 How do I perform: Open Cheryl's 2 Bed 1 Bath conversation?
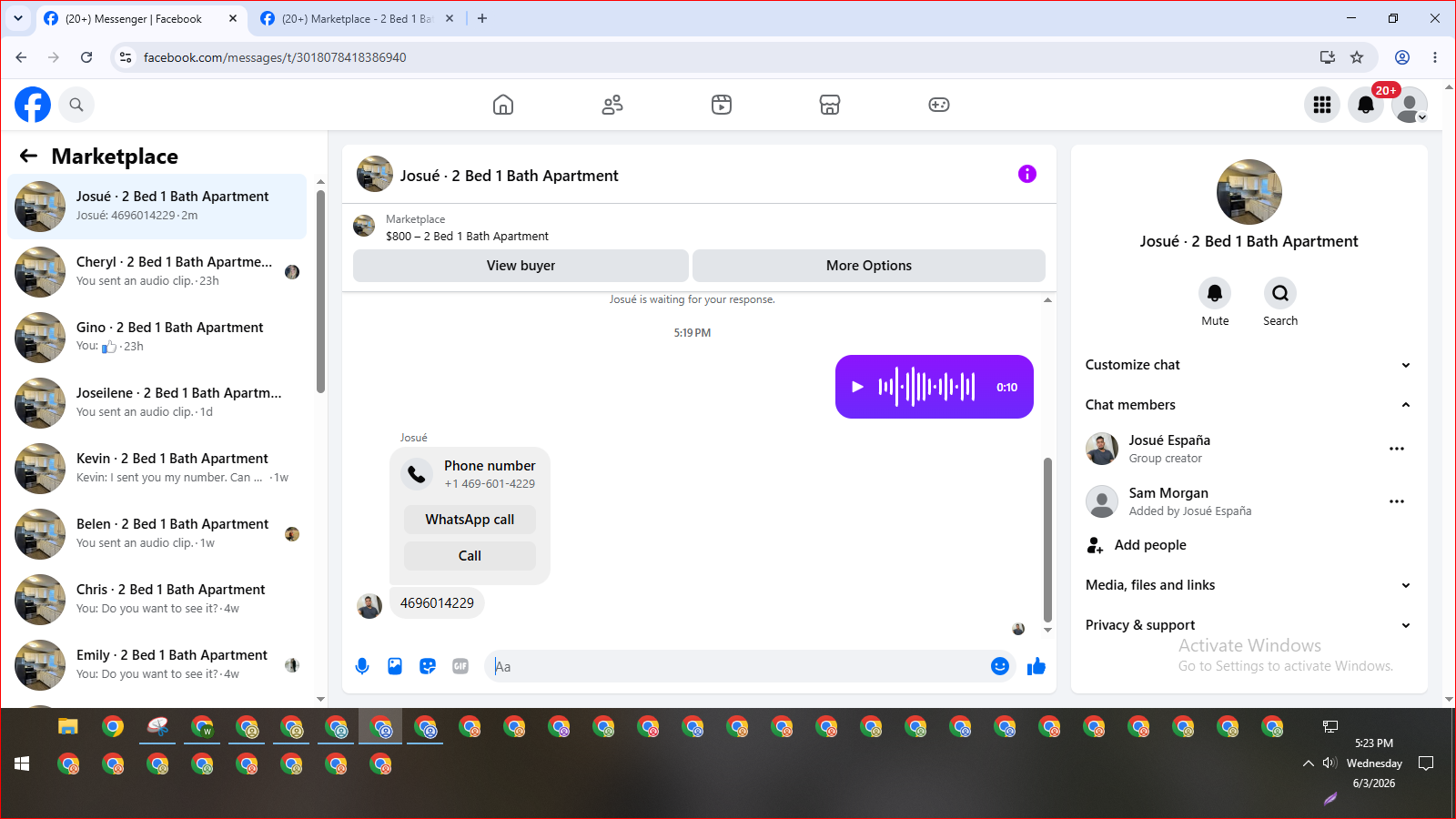(x=157, y=272)
